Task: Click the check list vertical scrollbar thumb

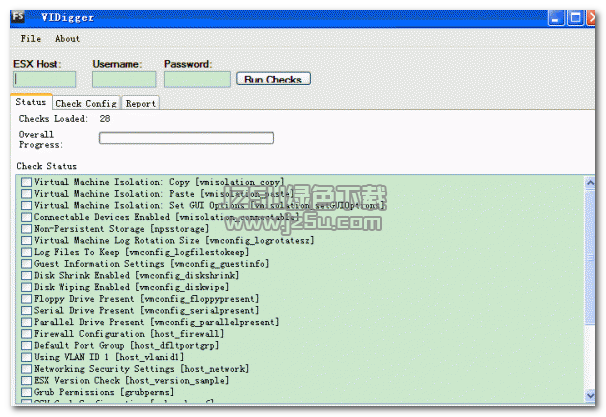Action: tap(590, 258)
